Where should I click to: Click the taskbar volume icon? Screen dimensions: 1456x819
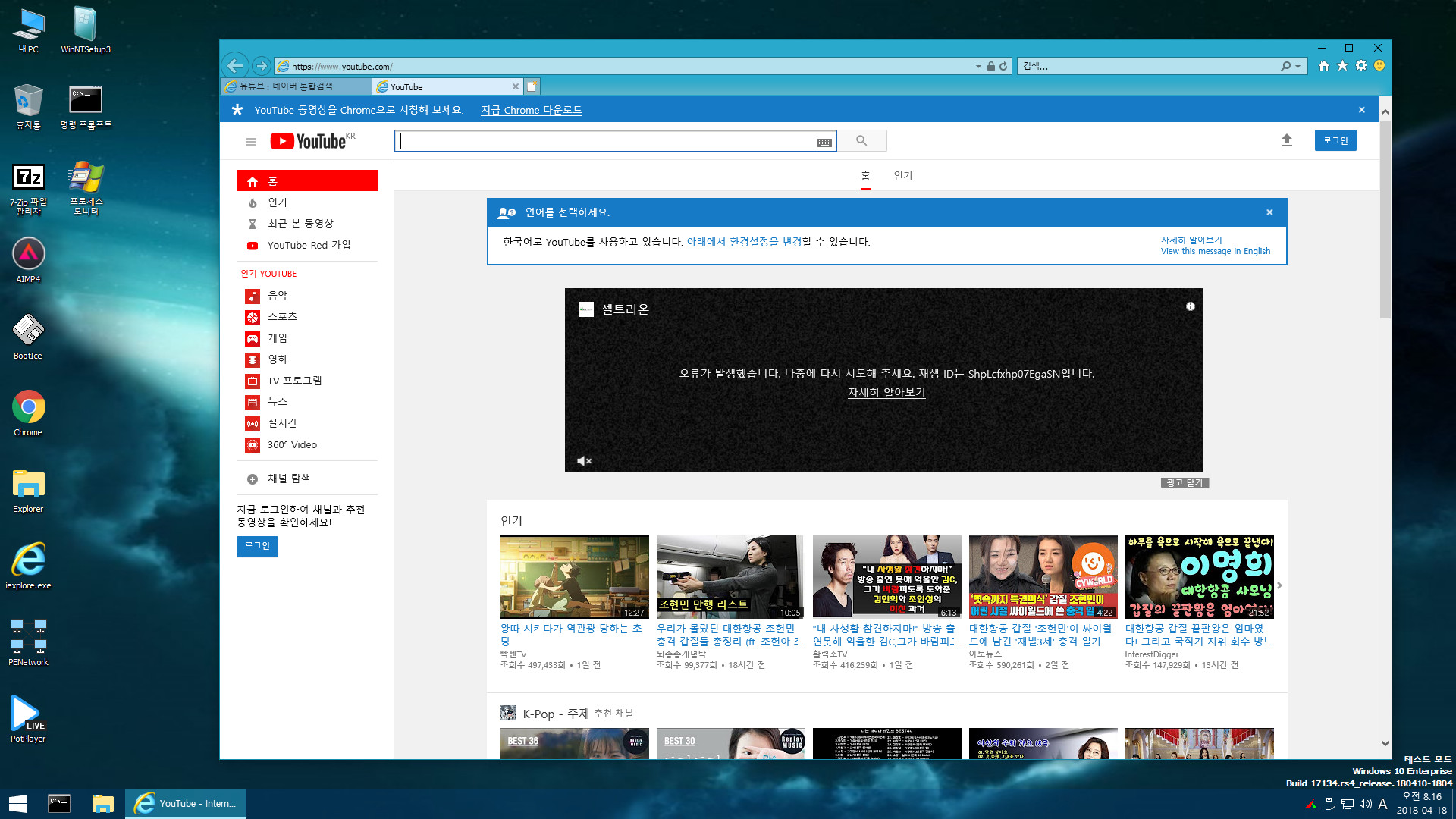tap(1365, 804)
